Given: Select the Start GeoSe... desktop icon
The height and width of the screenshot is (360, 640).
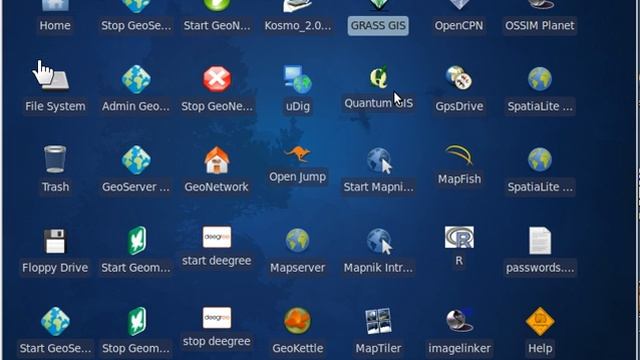Looking at the screenshot, I should pos(55,321).
